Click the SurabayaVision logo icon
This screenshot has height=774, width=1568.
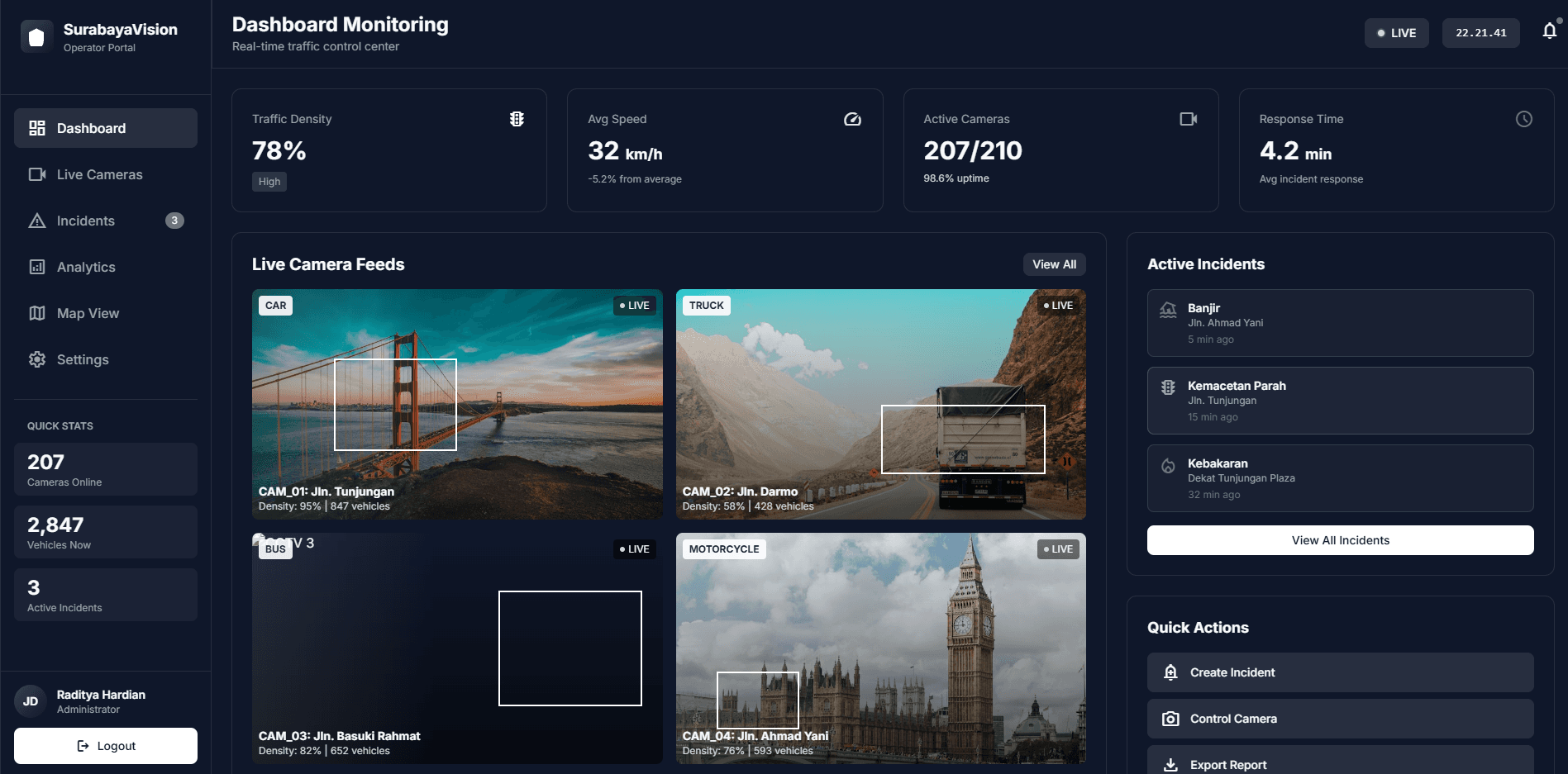pos(36,37)
